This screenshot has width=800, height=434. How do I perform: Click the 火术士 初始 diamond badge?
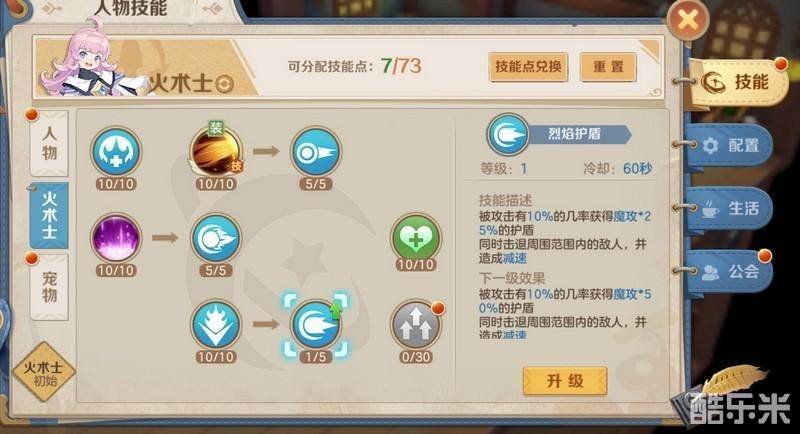coord(44,372)
